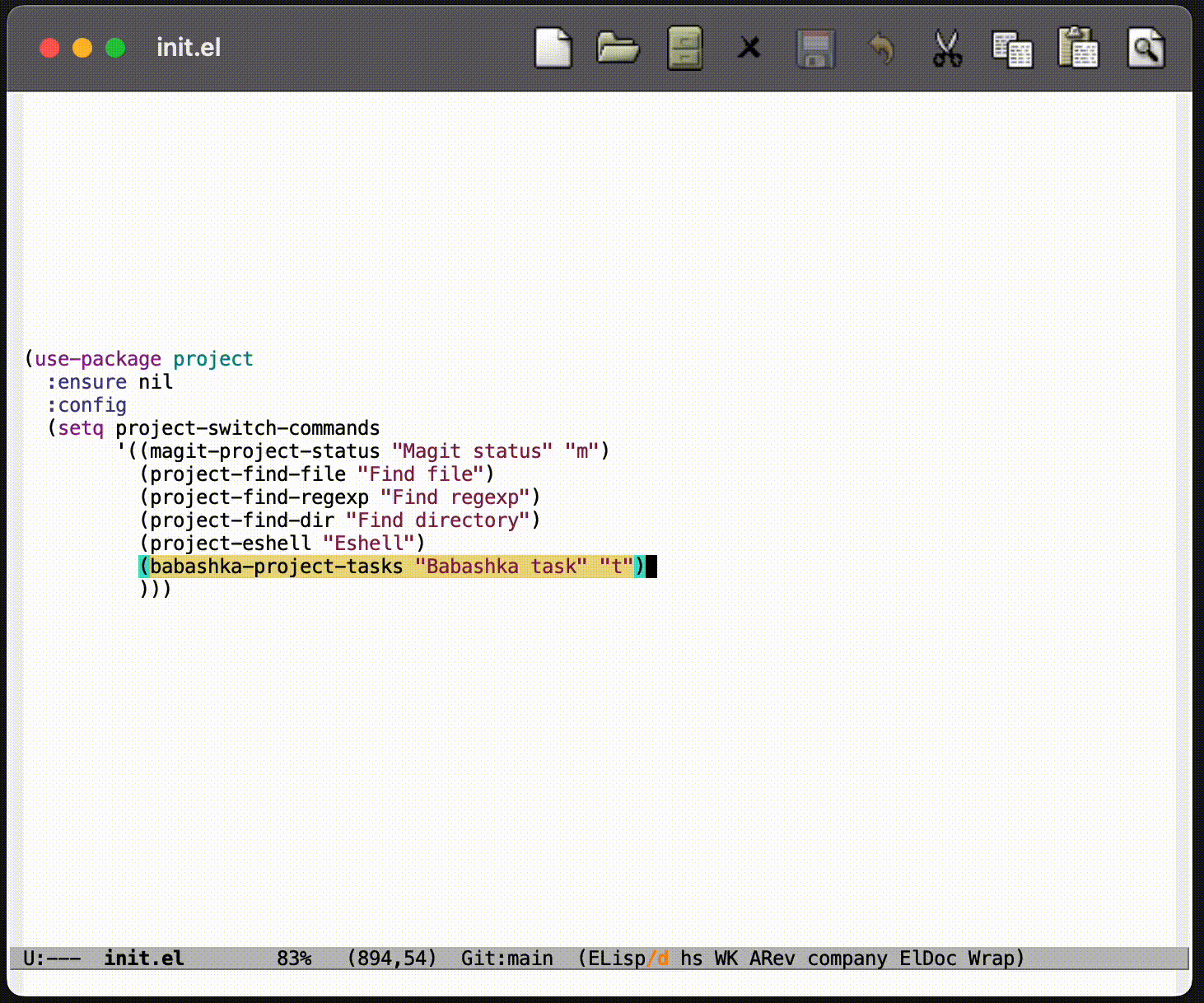Click the init.el buffer name in mode line

click(144, 958)
